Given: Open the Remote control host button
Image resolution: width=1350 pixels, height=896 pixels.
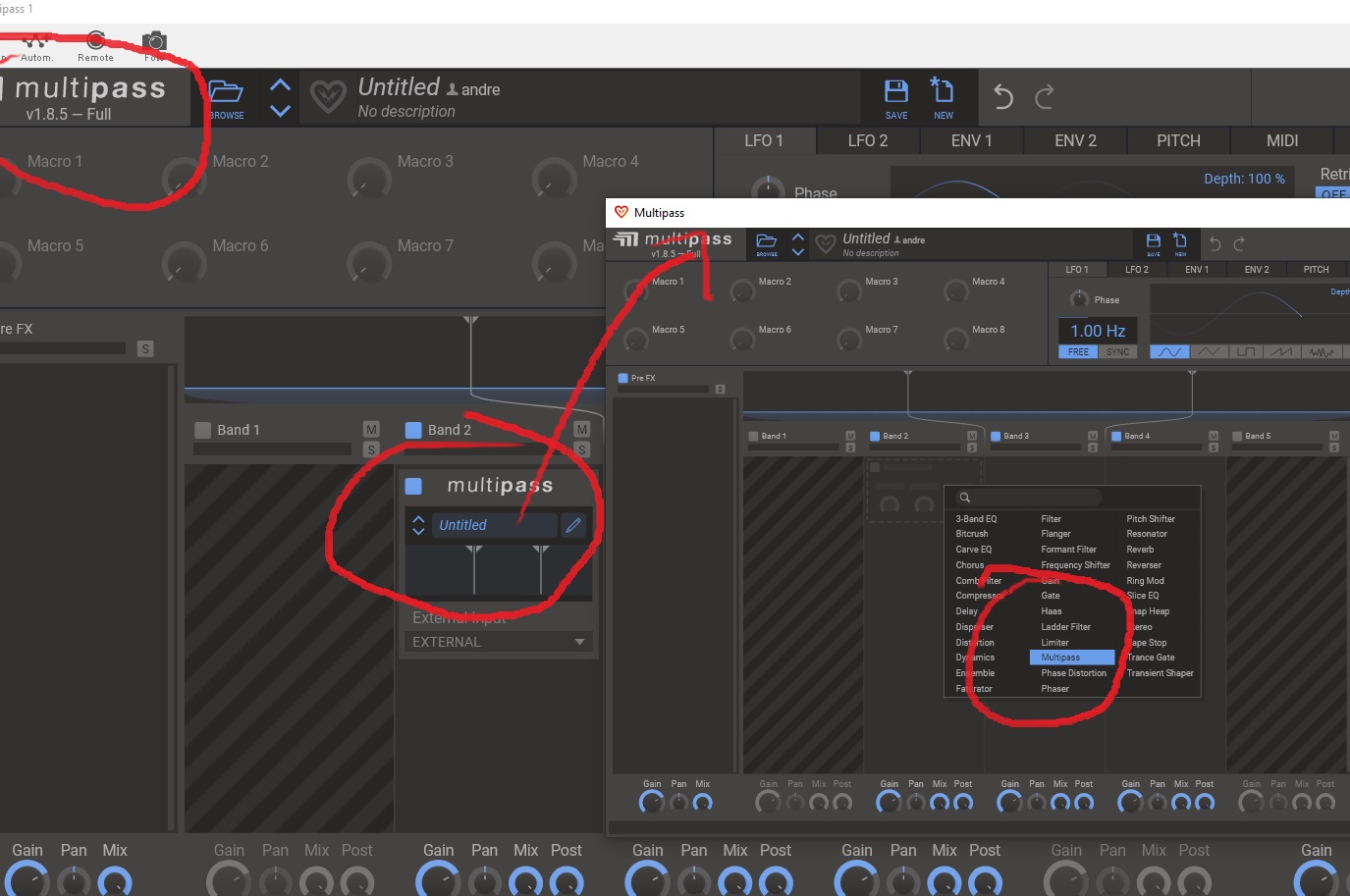Looking at the screenshot, I should [x=95, y=46].
